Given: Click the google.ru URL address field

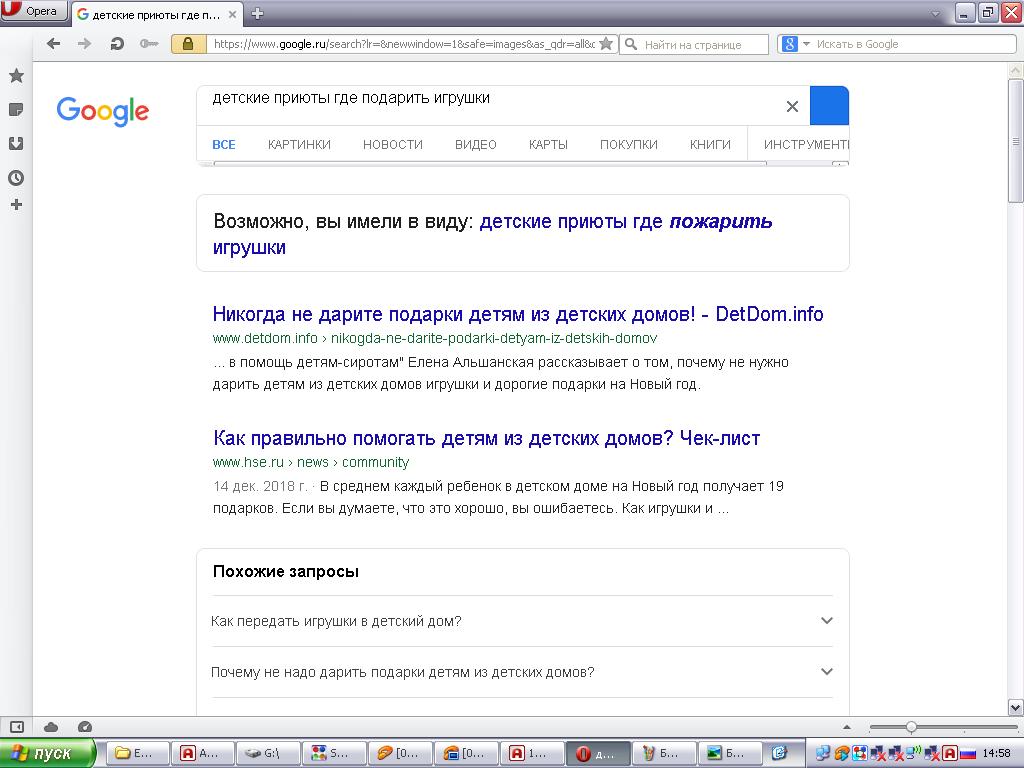Looking at the screenshot, I should click(x=402, y=44).
